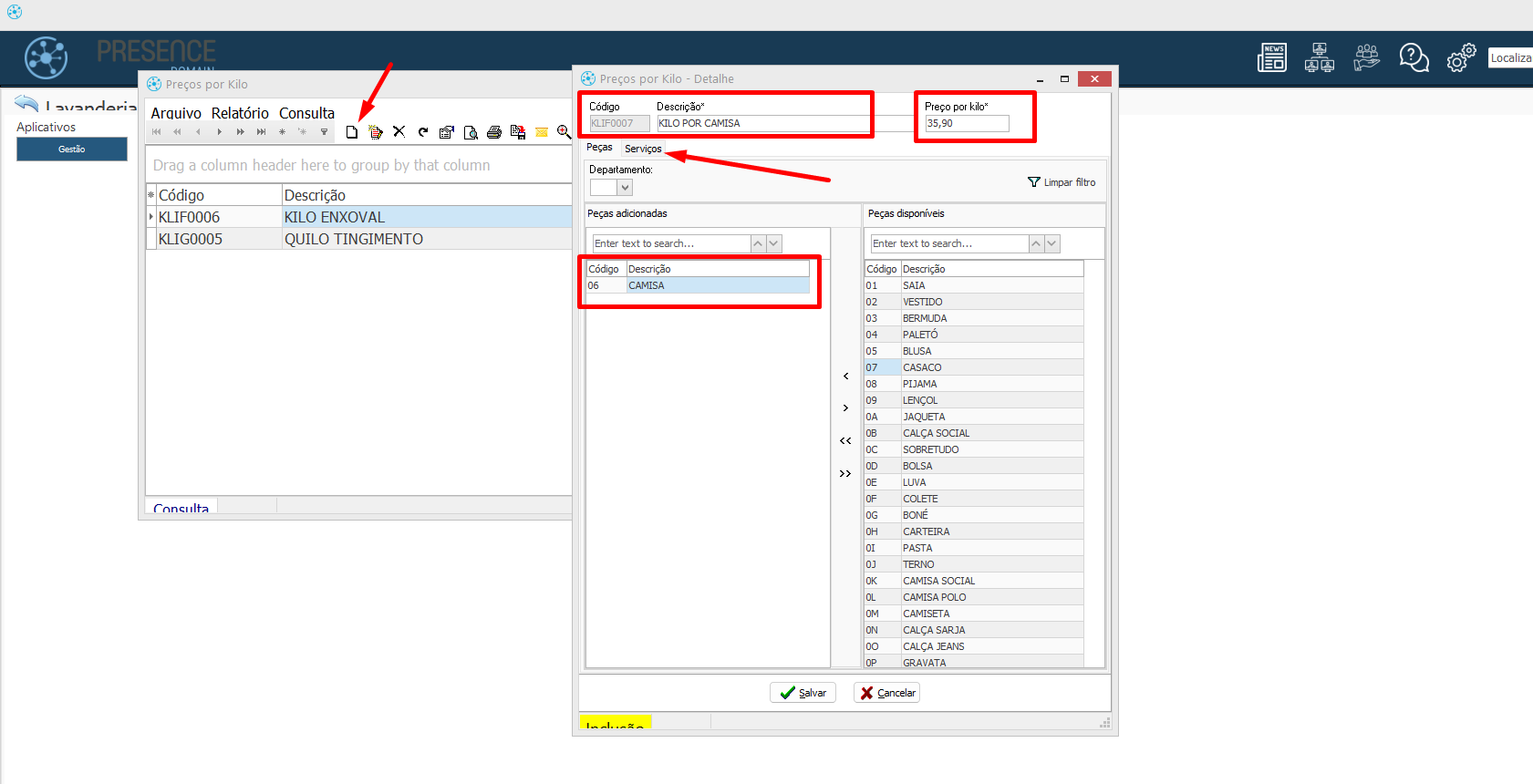Open Peças adicionadas search dropdown arrow
The width and height of the screenshot is (1533, 784).
tap(774, 243)
